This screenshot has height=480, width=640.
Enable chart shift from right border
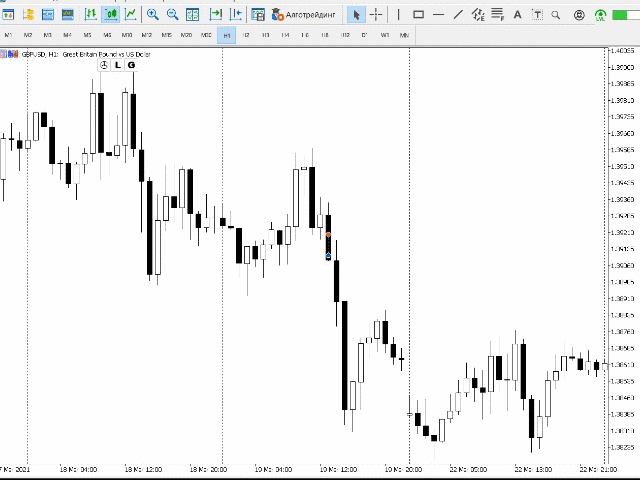pos(236,15)
